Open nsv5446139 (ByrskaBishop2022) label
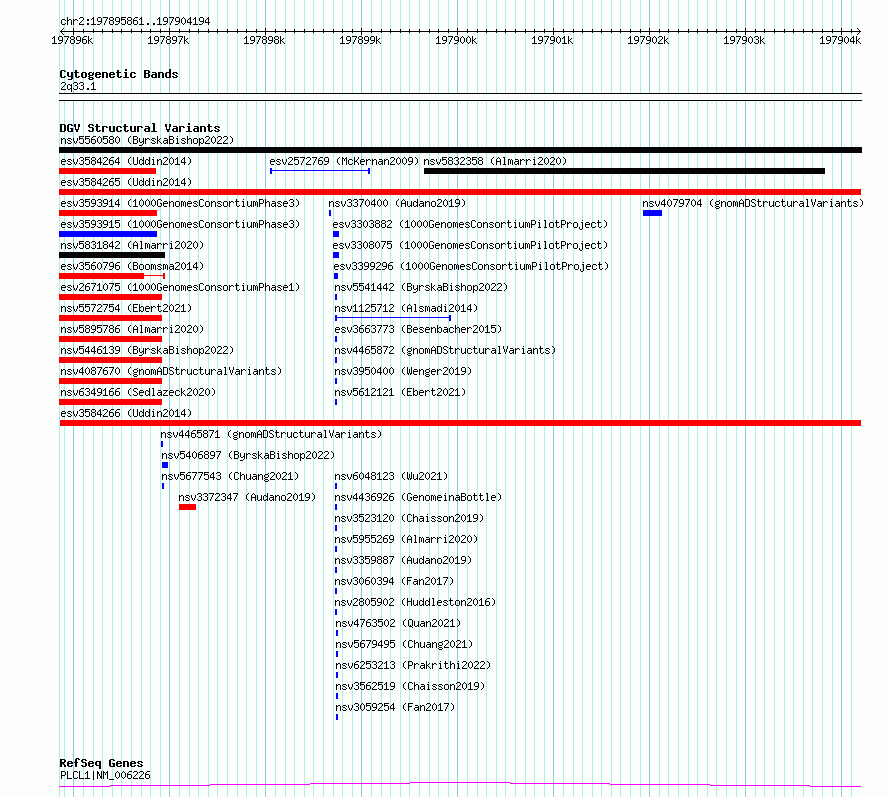 pyautogui.click(x=147, y=350)
